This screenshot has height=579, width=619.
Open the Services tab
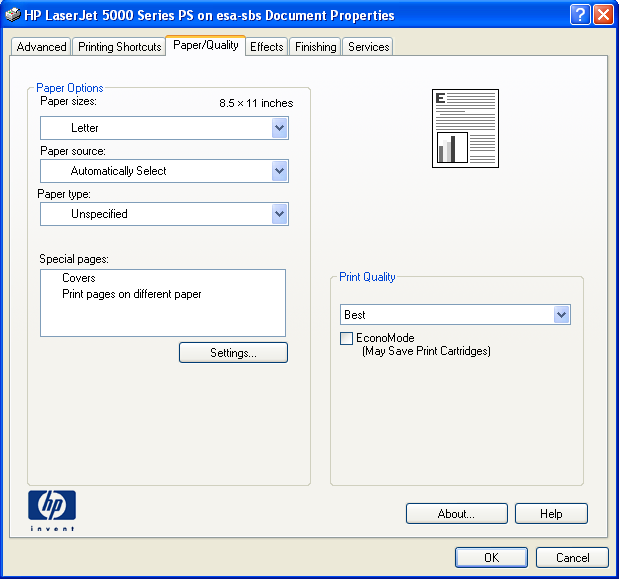tap(368, 47)
